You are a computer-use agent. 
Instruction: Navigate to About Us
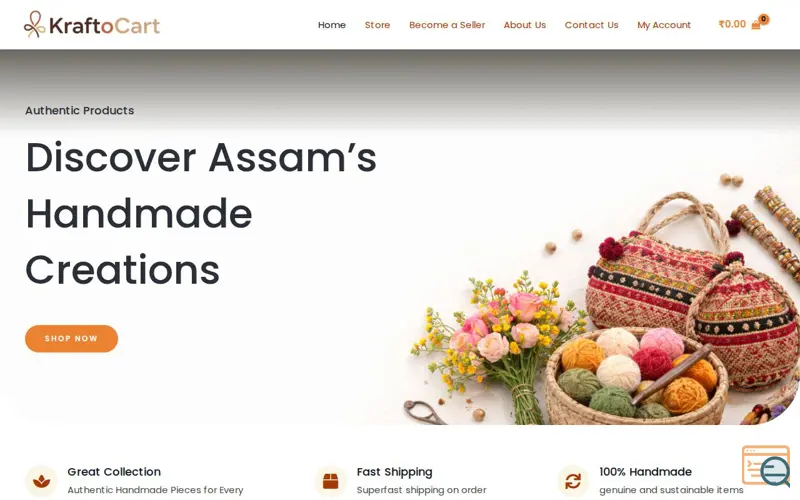point(524,25)
